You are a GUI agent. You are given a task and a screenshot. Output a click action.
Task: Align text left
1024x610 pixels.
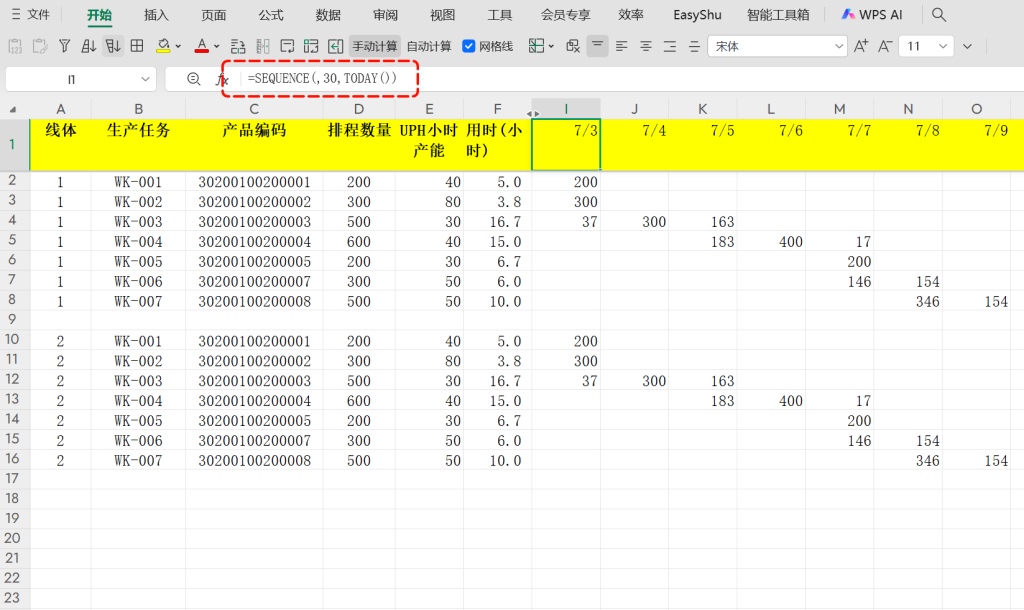tap(621, 46)
